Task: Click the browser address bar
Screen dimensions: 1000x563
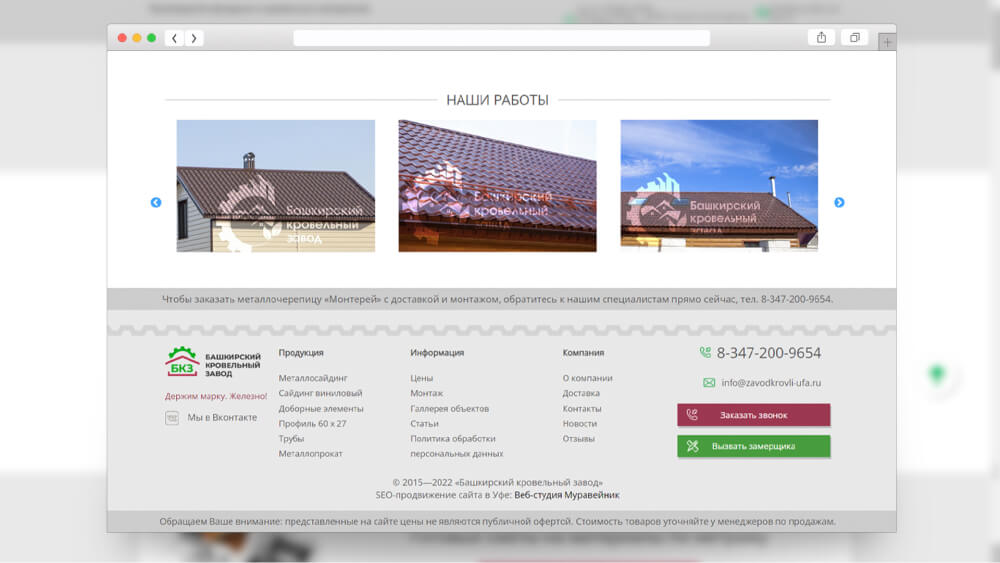Action: point(501,38)
